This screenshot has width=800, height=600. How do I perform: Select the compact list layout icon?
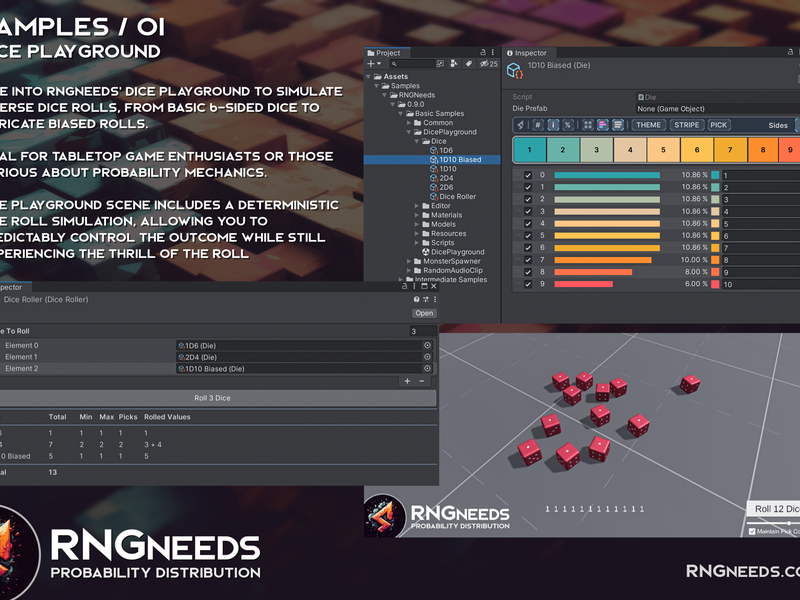point(617,125)
